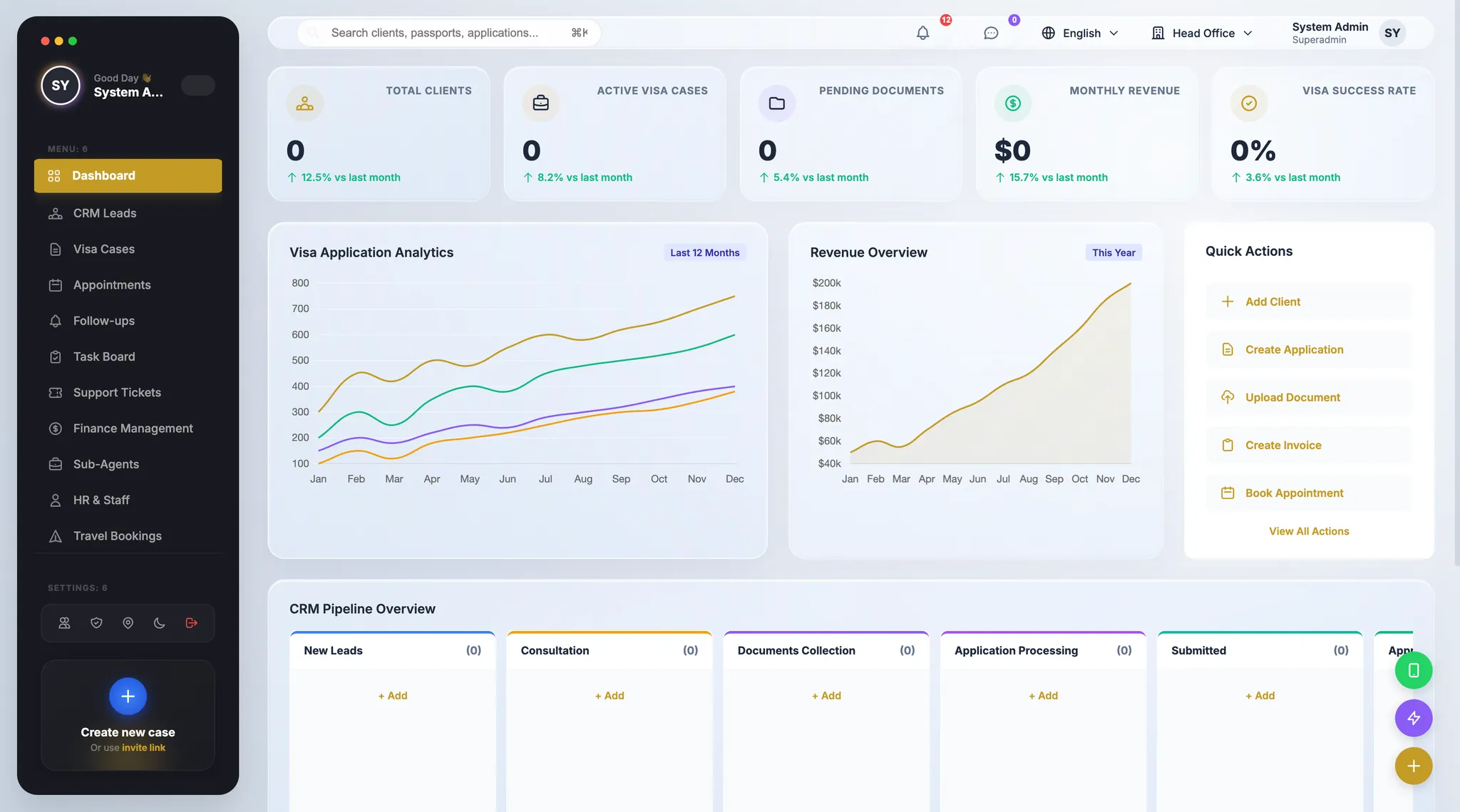Open the Last 12 Months range selector

(x=705, y=252)
